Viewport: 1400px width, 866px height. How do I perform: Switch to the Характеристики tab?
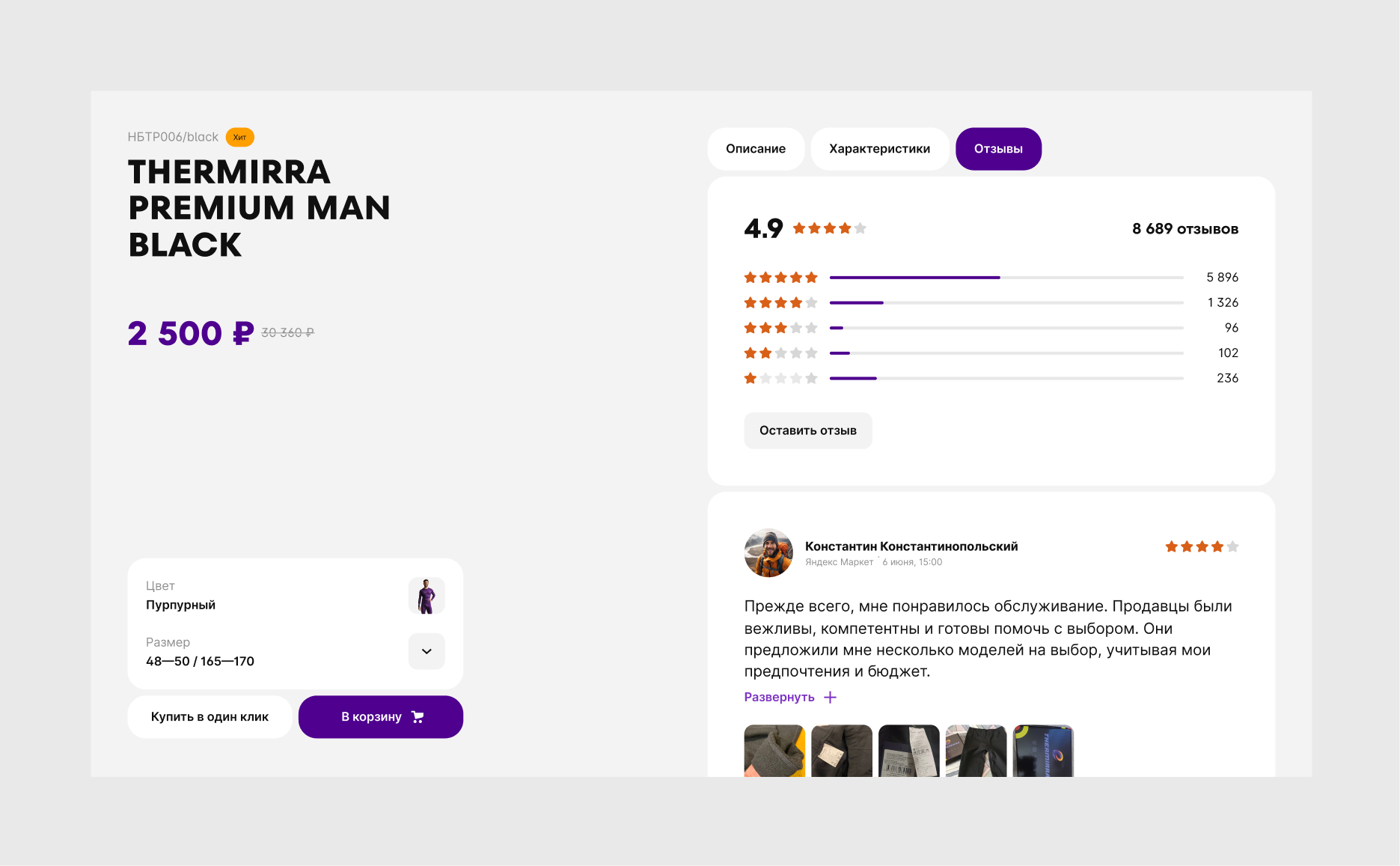click(880, 149)
